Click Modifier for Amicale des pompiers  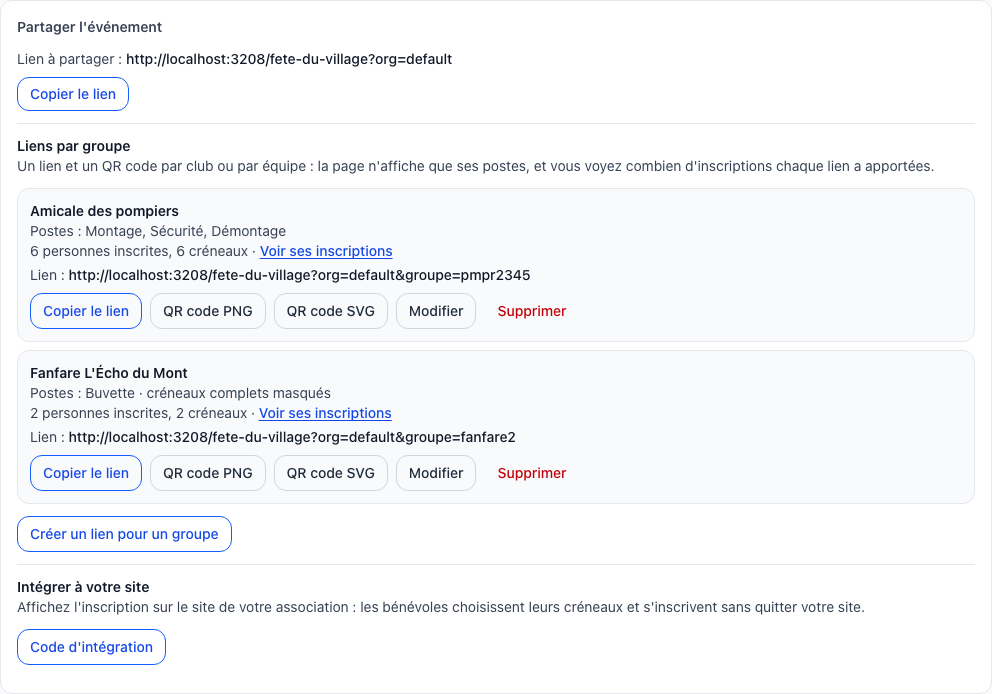tap(436, 311)
